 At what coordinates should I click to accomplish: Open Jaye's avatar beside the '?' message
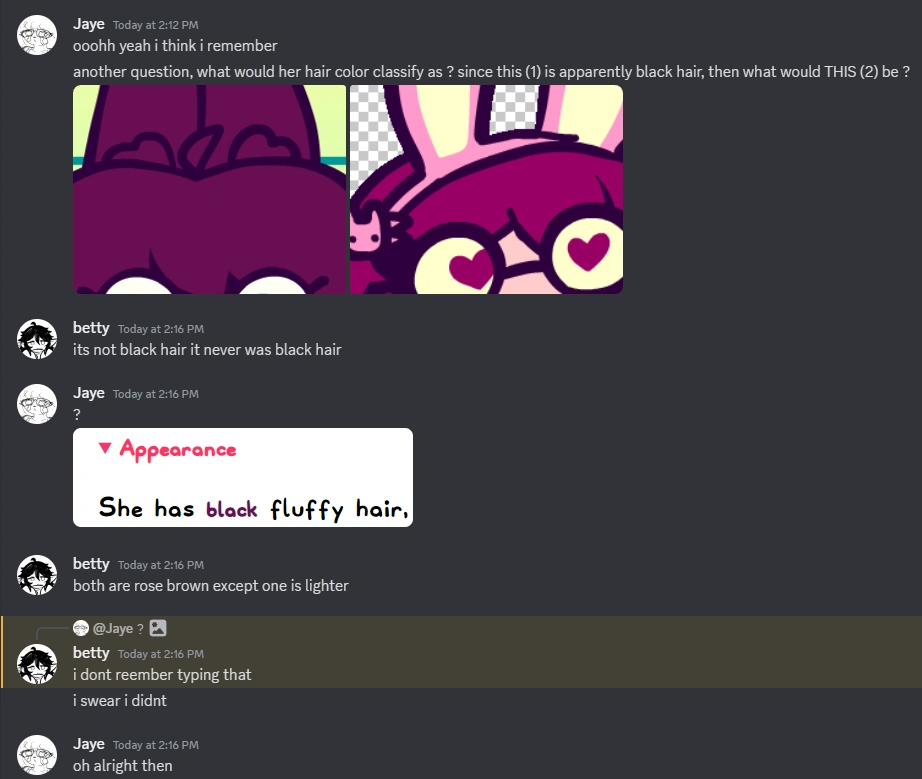click(37, 404)
